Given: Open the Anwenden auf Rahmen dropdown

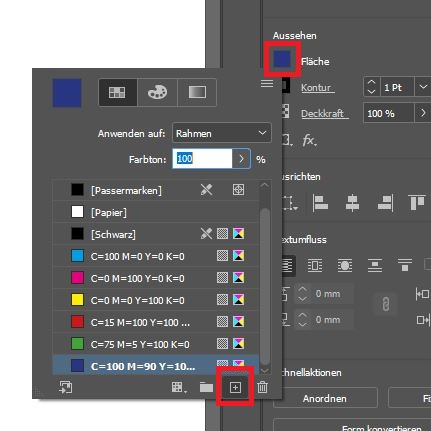Looking at the screenshot, I should [x=222, y=133].
